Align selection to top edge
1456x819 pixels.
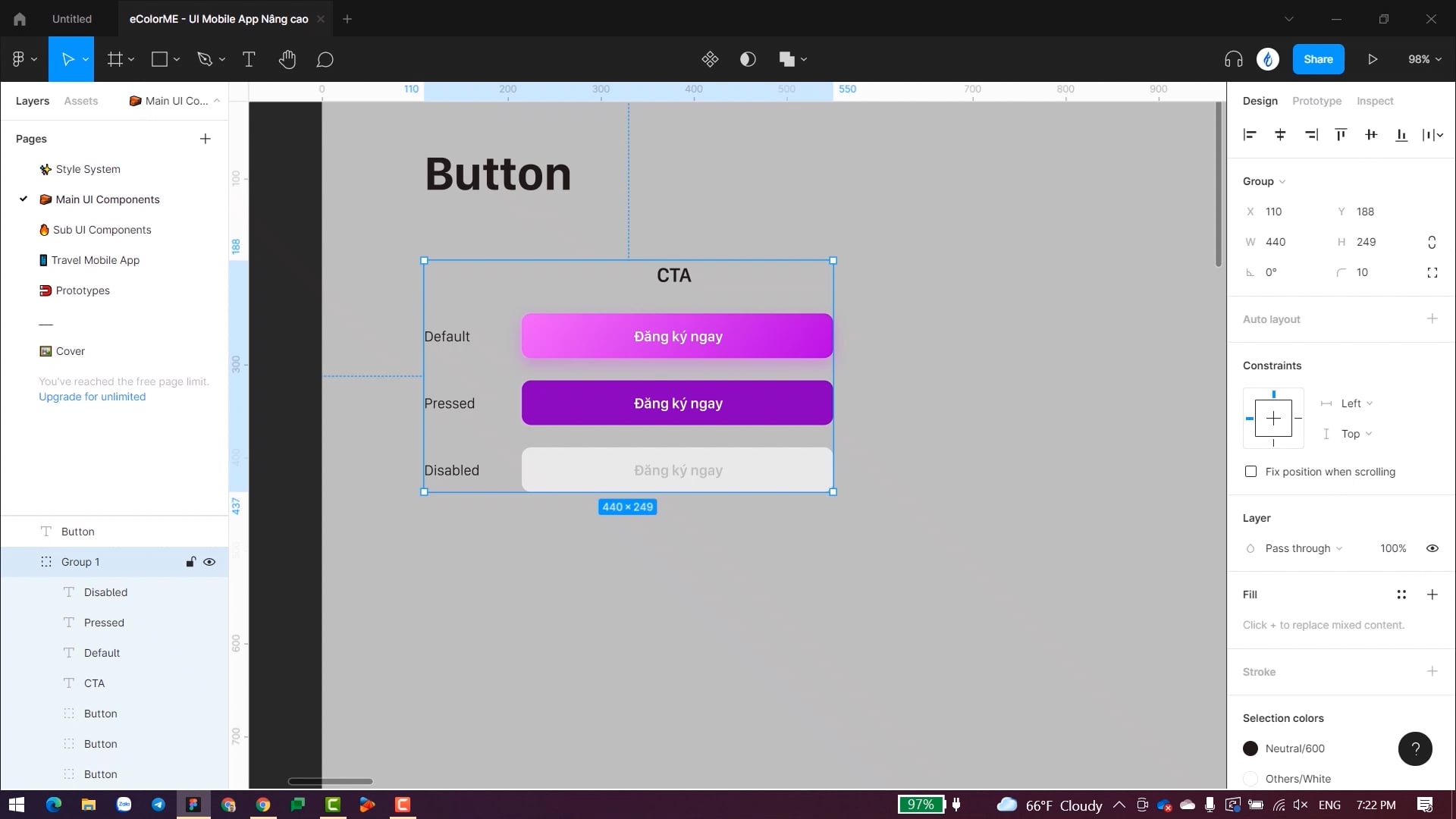(x=1341, y=135)
